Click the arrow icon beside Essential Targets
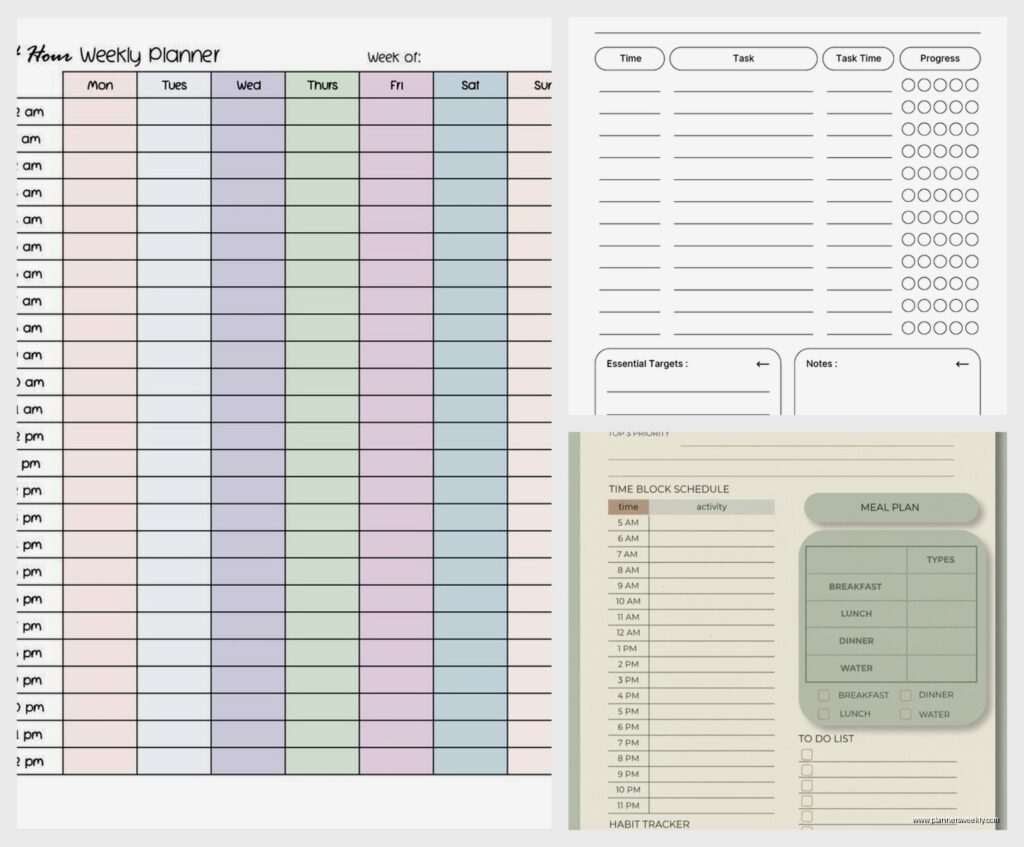Viewport: 1024px width, 847px height. coord(762,364)
